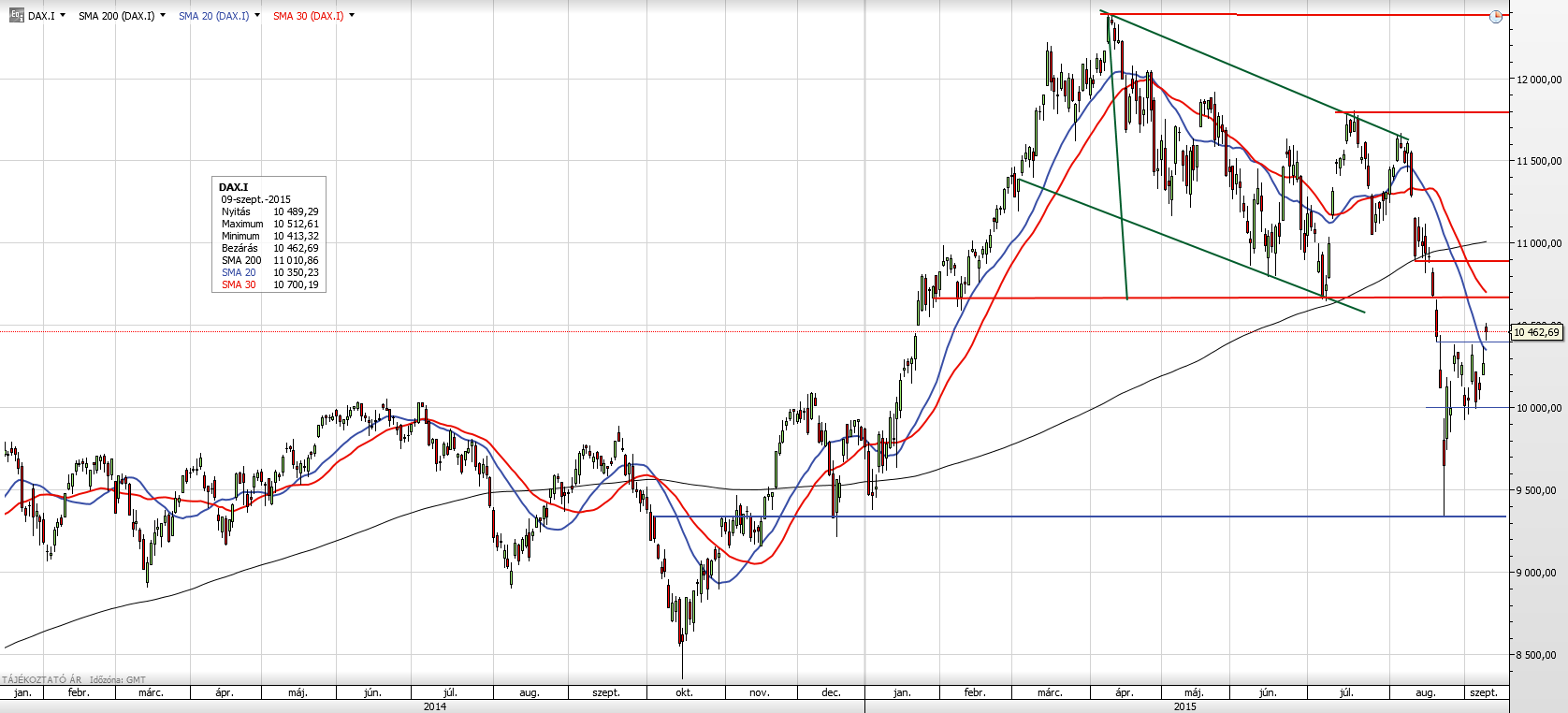Open the blue SMA 20 (DAX.I) dropdown
1568x713 pixels.
point(257,15)
